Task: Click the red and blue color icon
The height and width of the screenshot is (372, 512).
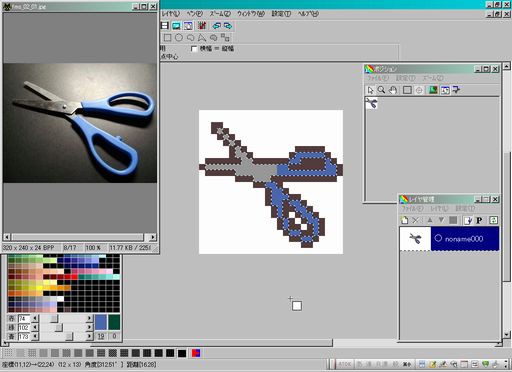Action: pyautogui.click(x=196, y=353)
